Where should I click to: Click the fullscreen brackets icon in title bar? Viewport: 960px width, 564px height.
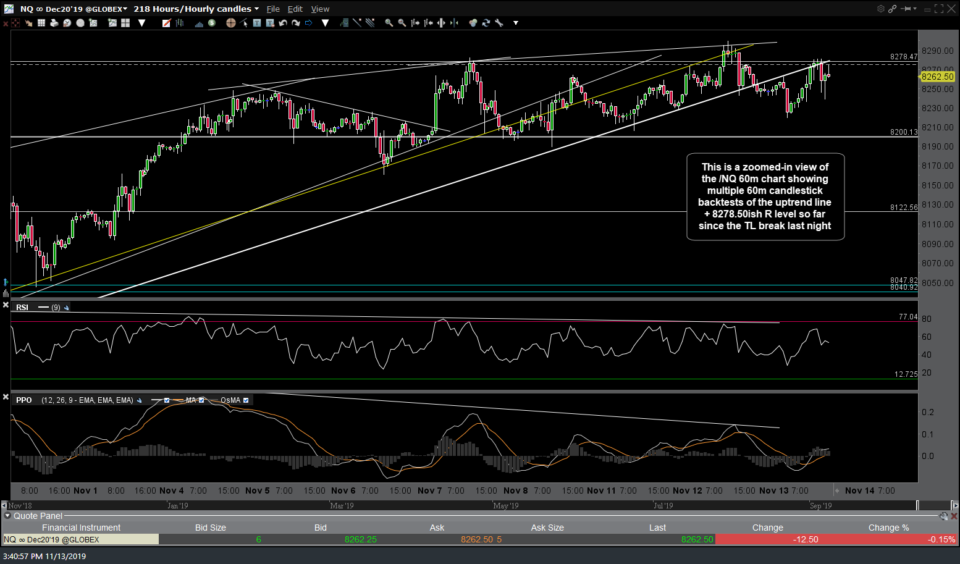(x=939, y=9)
